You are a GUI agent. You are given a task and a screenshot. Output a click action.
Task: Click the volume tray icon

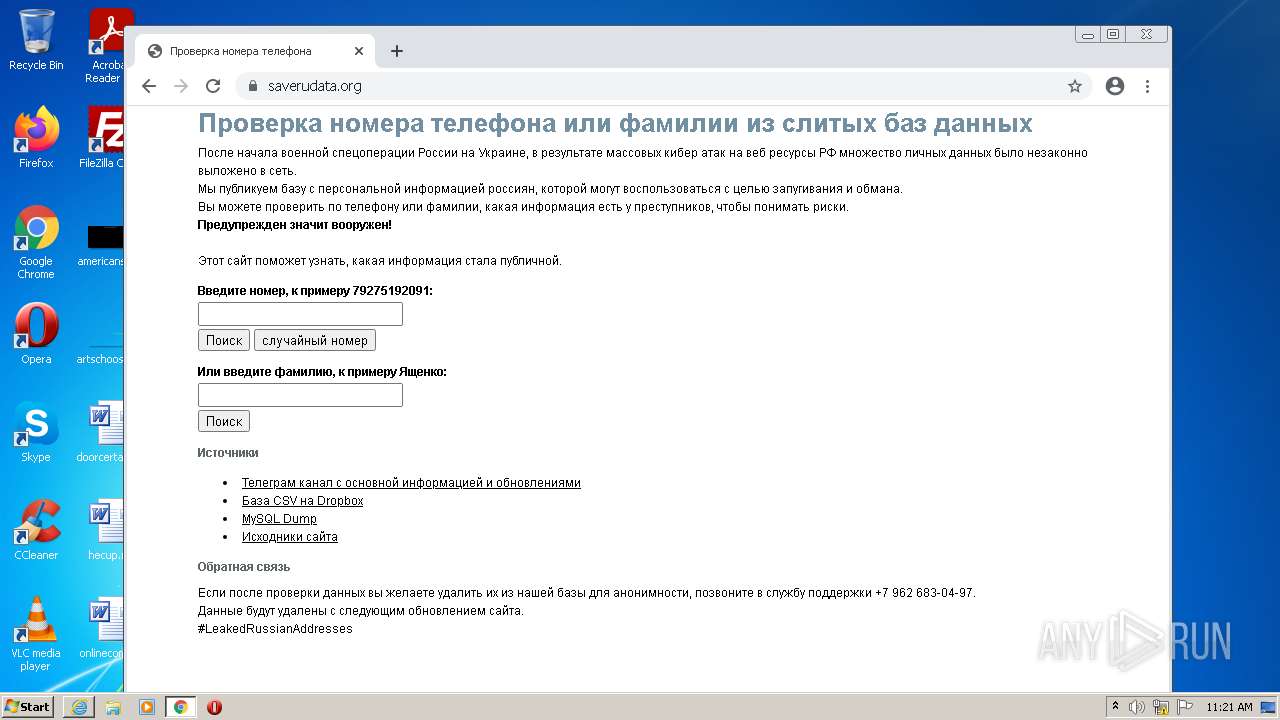[1137, 707]
